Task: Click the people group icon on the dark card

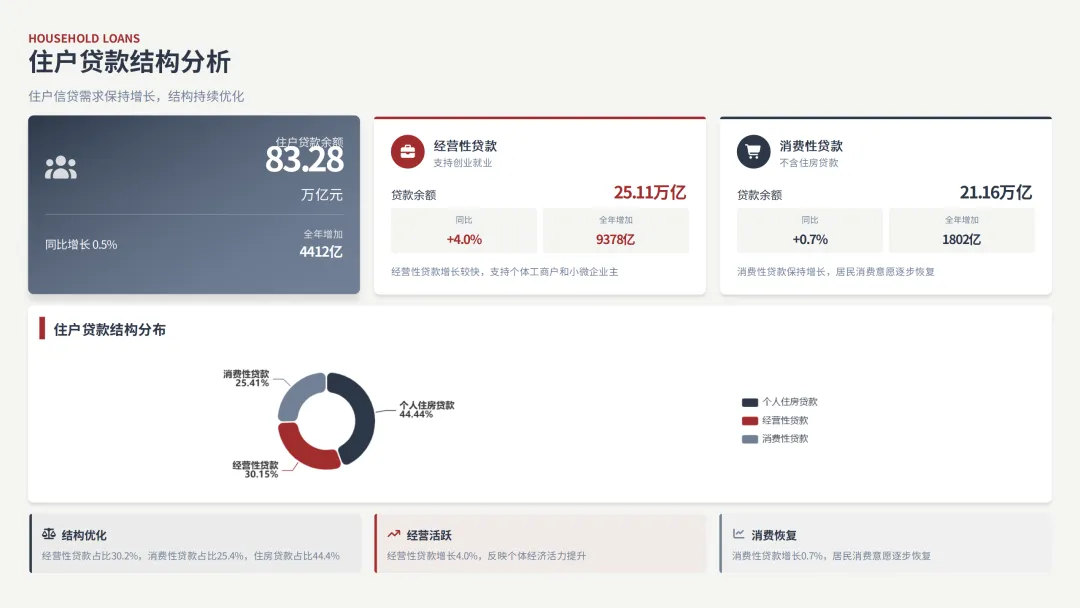Action: [61, 167]
